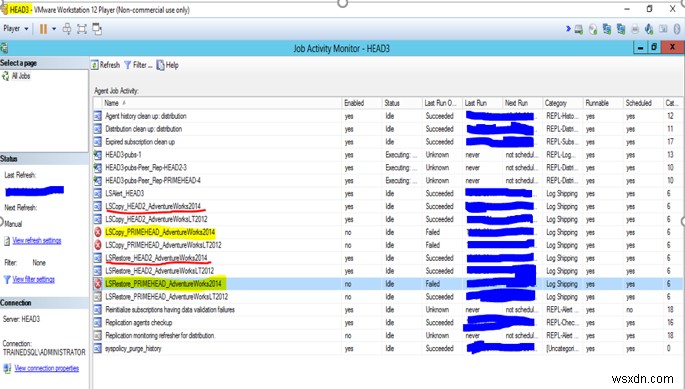Viewport: 685px width, 389px height.
Task: Select job 'LSRestore_PRIMEHEAD_AdventureWorksLT2012'
Action: (x=166, y=297)
